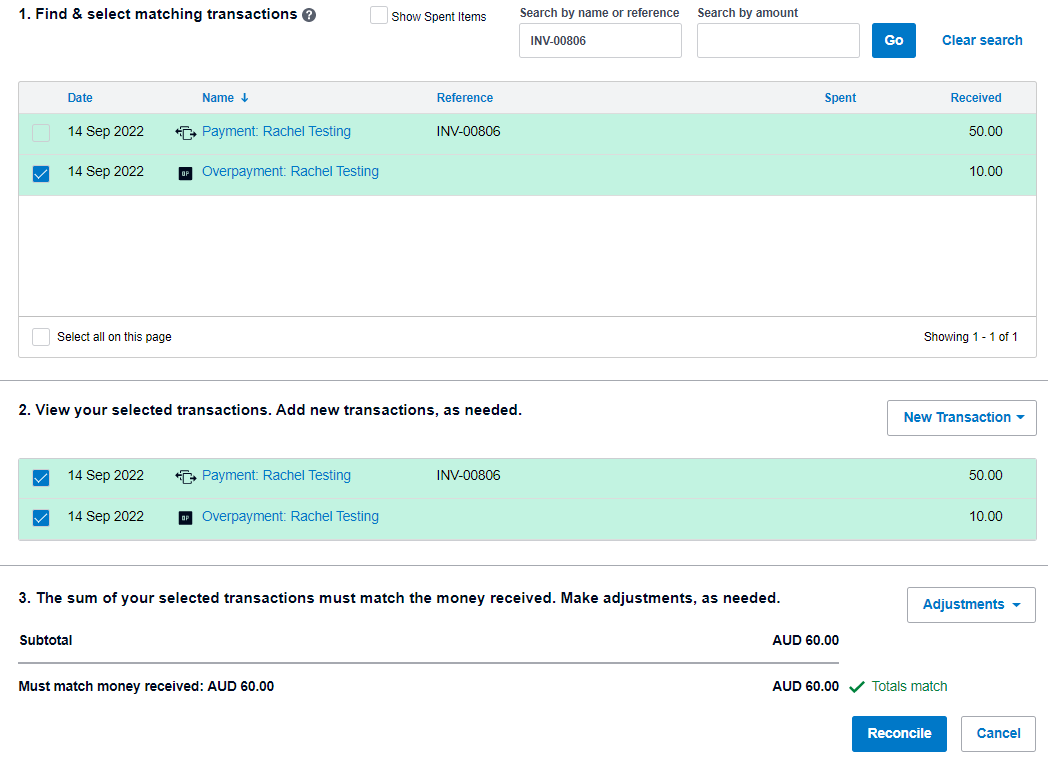Sort results by Date column

80,98
